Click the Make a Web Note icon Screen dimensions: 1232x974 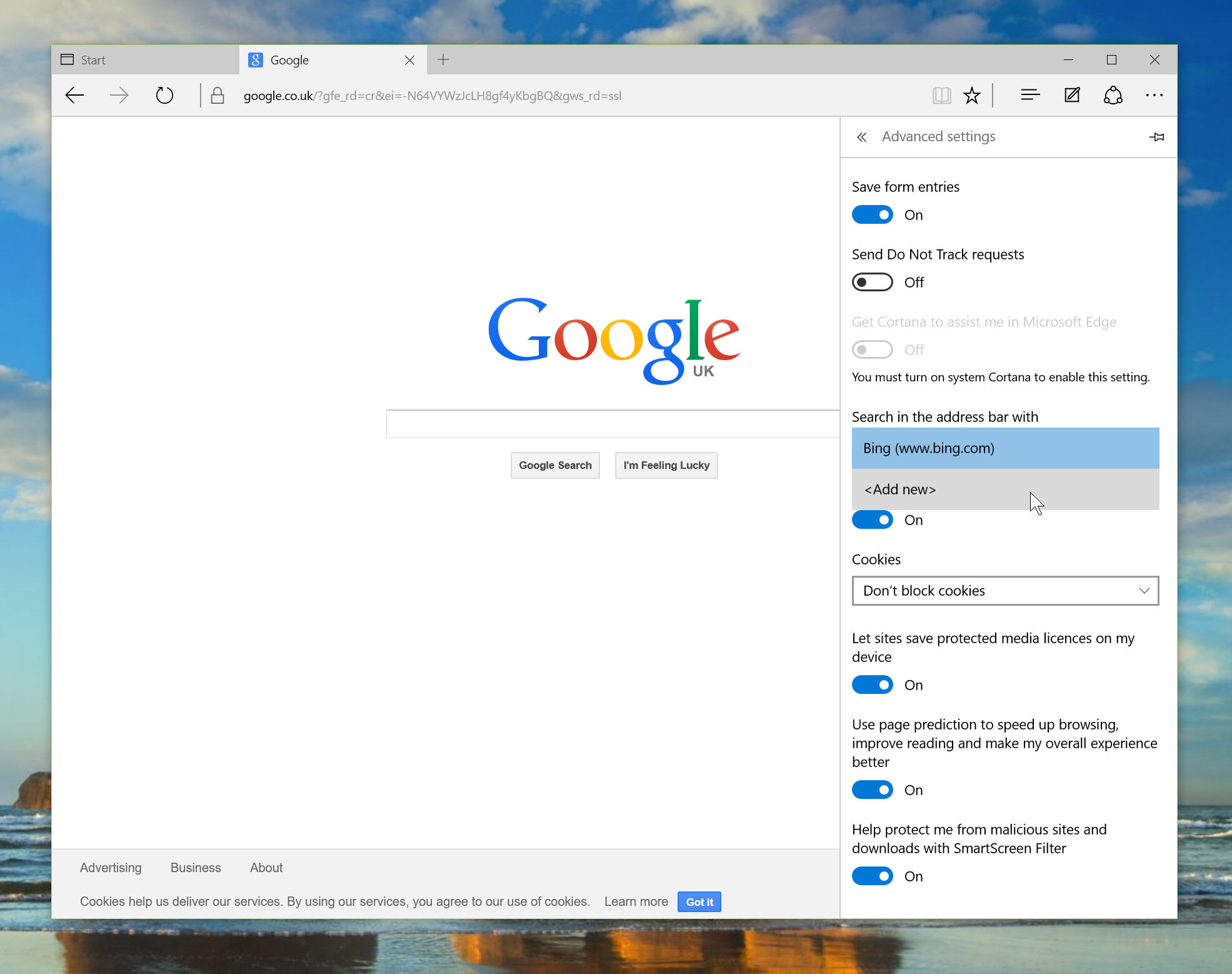[x=1070, y=95]
